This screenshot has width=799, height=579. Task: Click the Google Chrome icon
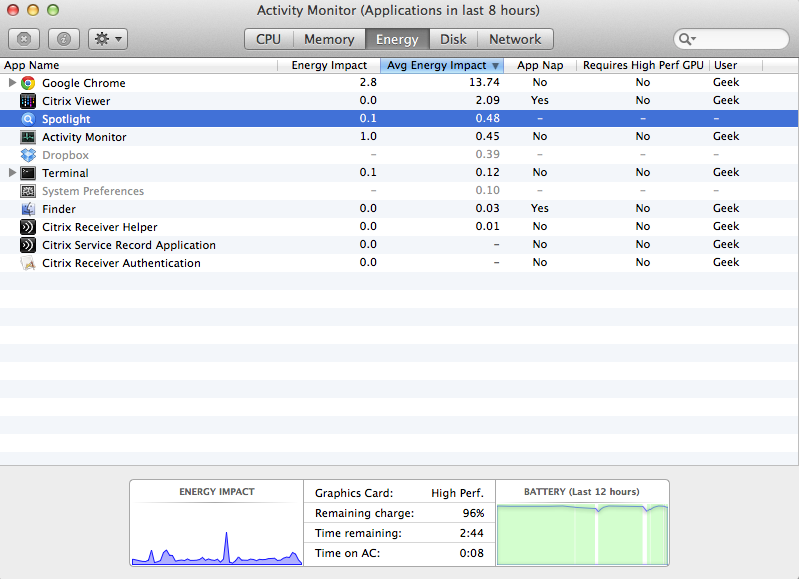(x=28, y=83)
